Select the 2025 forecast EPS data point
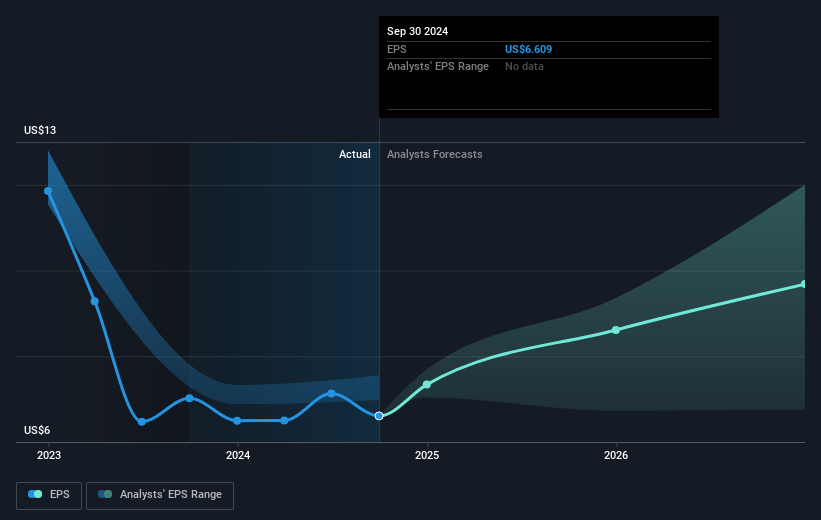Viewport: 821px width, 520px height. click(427, 384)
